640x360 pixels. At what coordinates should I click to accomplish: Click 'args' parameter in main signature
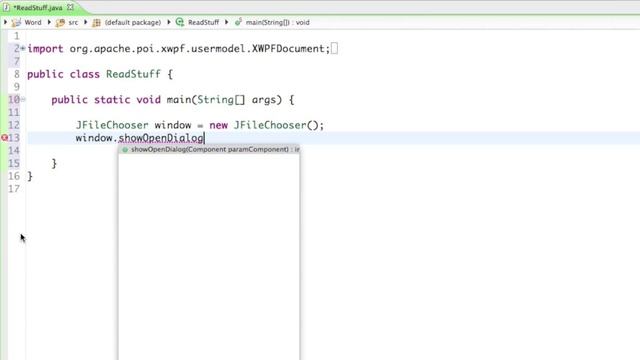click(x=264, y=100)
